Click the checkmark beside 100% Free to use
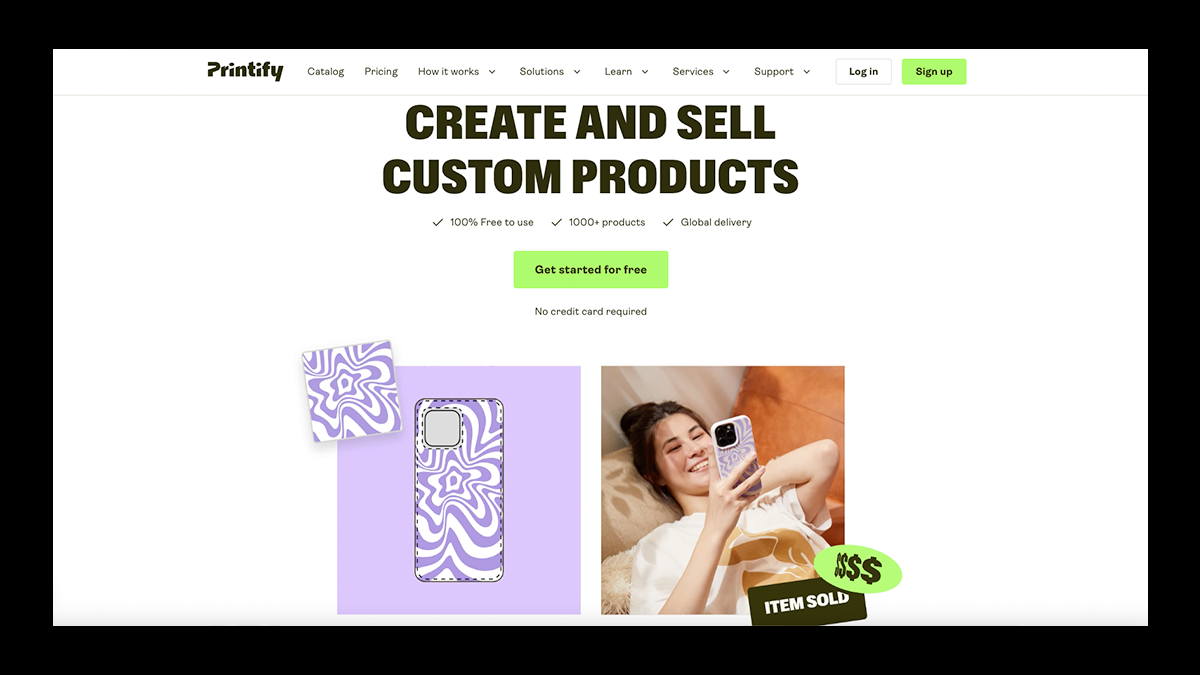 point(437,222)
